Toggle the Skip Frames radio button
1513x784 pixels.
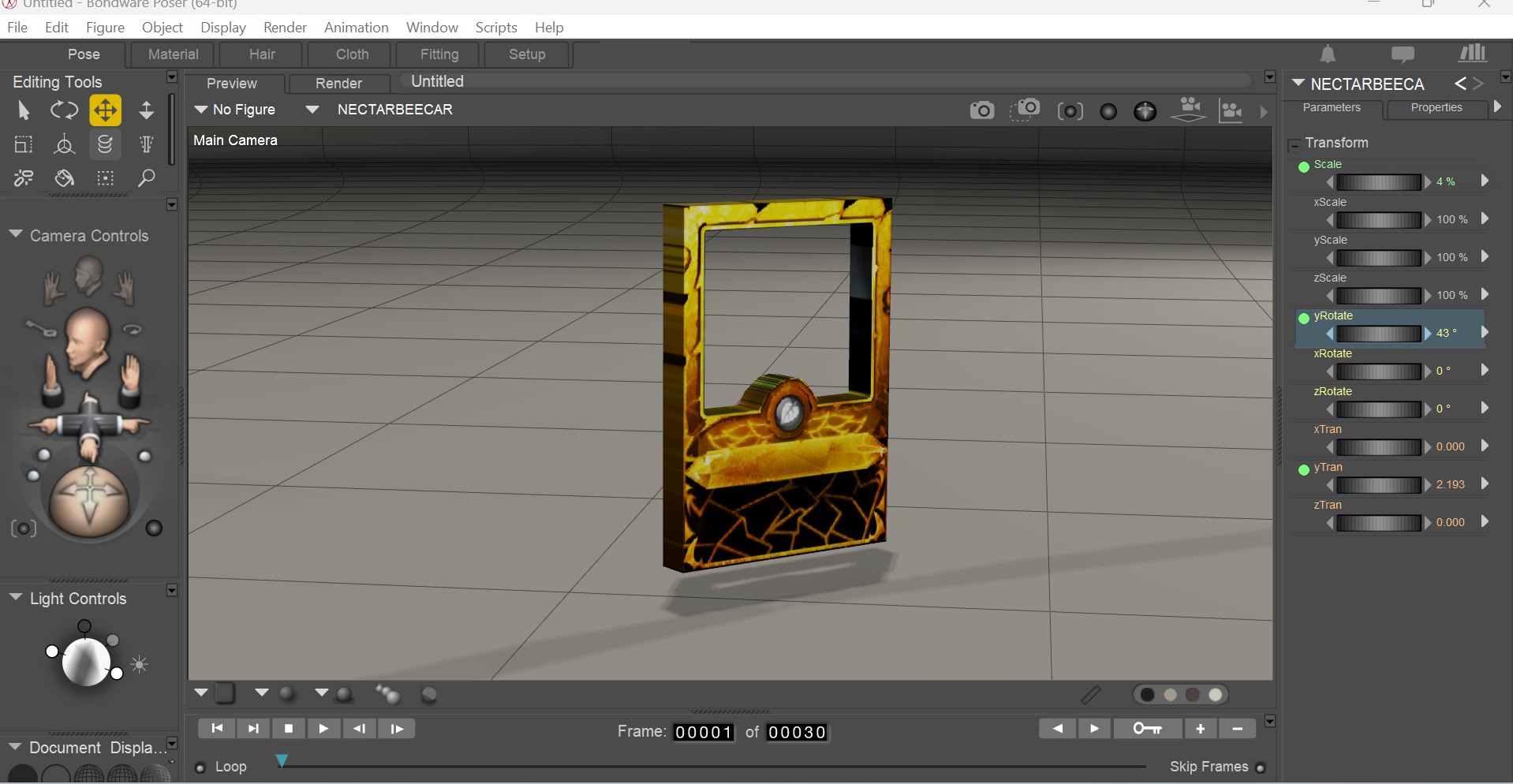(x=1261, y=767)
